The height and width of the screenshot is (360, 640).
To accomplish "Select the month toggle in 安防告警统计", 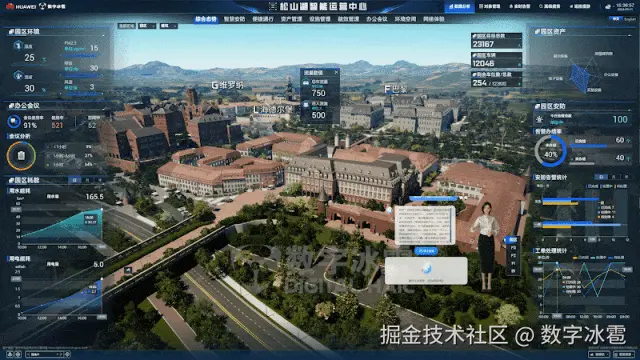I will 613,177.
